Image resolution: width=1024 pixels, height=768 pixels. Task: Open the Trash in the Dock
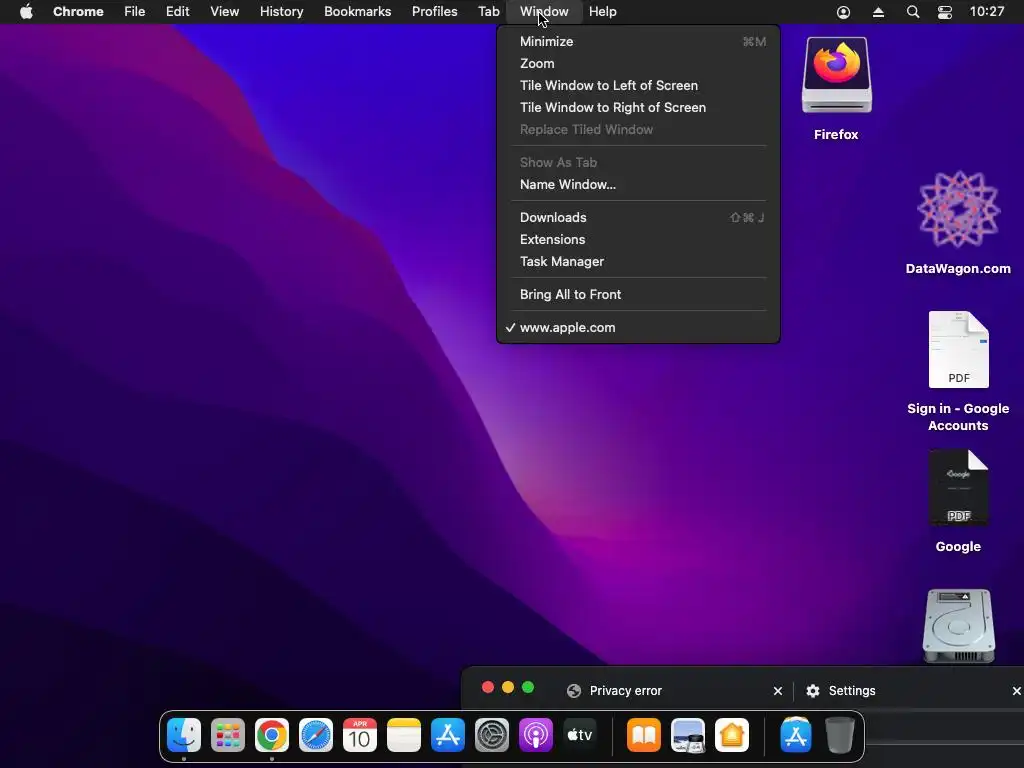point(839,735)
